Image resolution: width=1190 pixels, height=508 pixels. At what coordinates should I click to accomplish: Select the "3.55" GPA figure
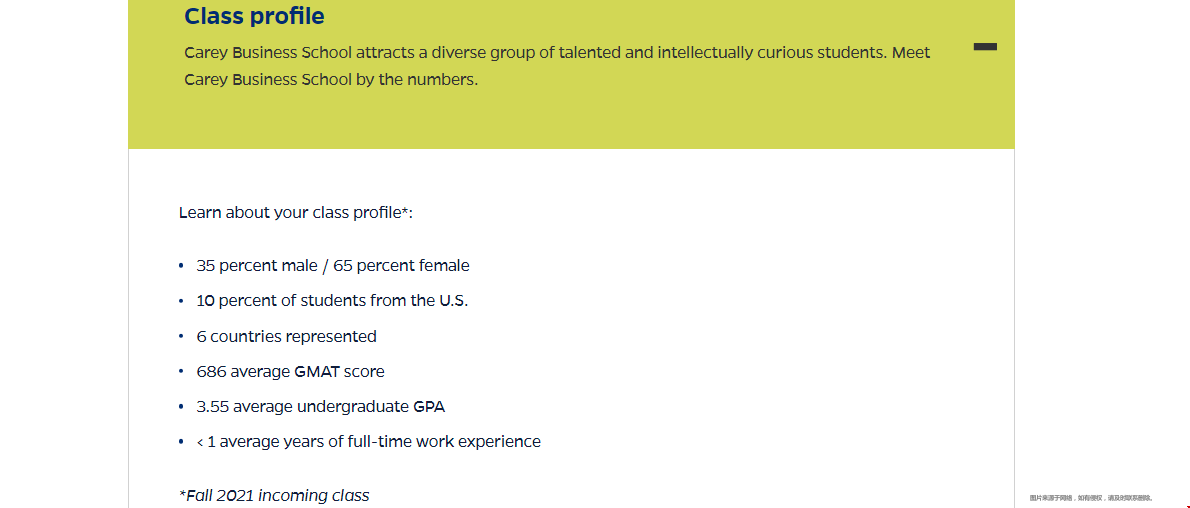[x=212, y=407]
